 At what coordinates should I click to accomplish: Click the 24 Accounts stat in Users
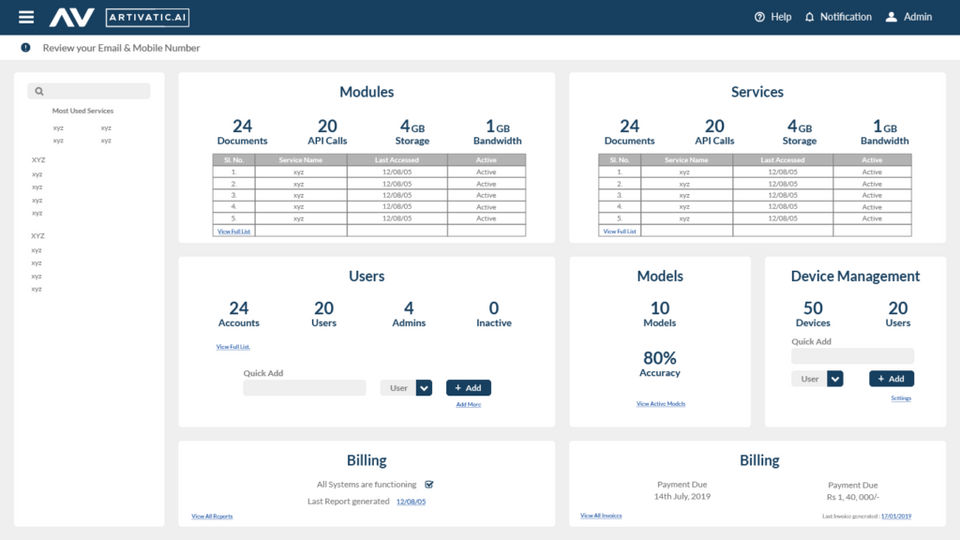[x=239, y=314]
